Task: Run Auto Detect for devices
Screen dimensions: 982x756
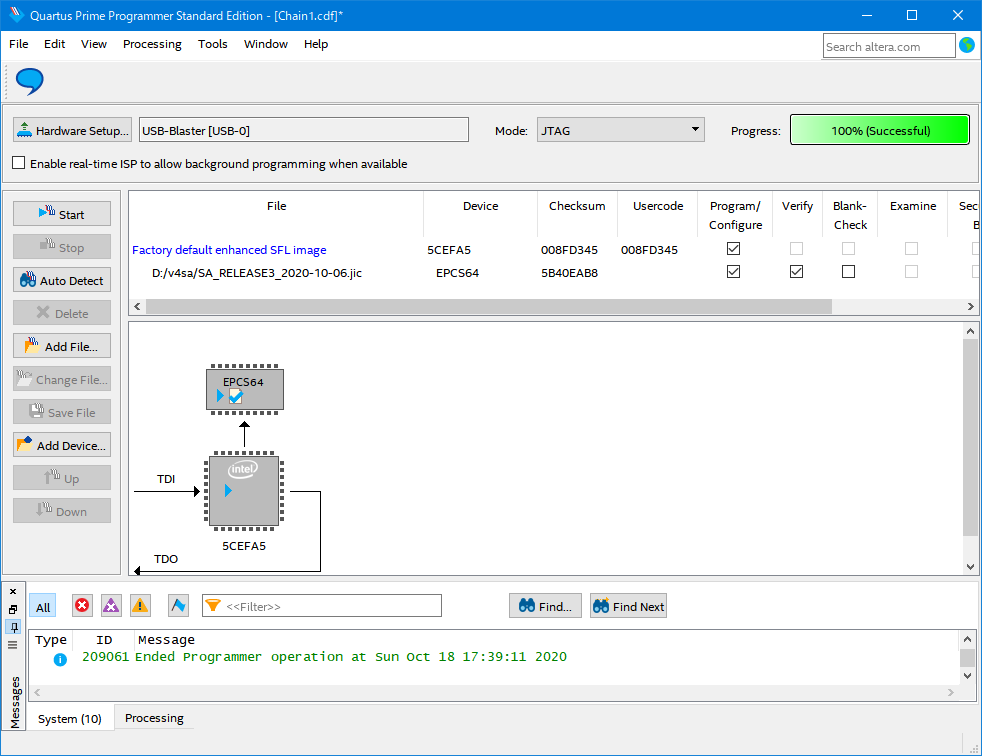Action: (x=62, y=280)
